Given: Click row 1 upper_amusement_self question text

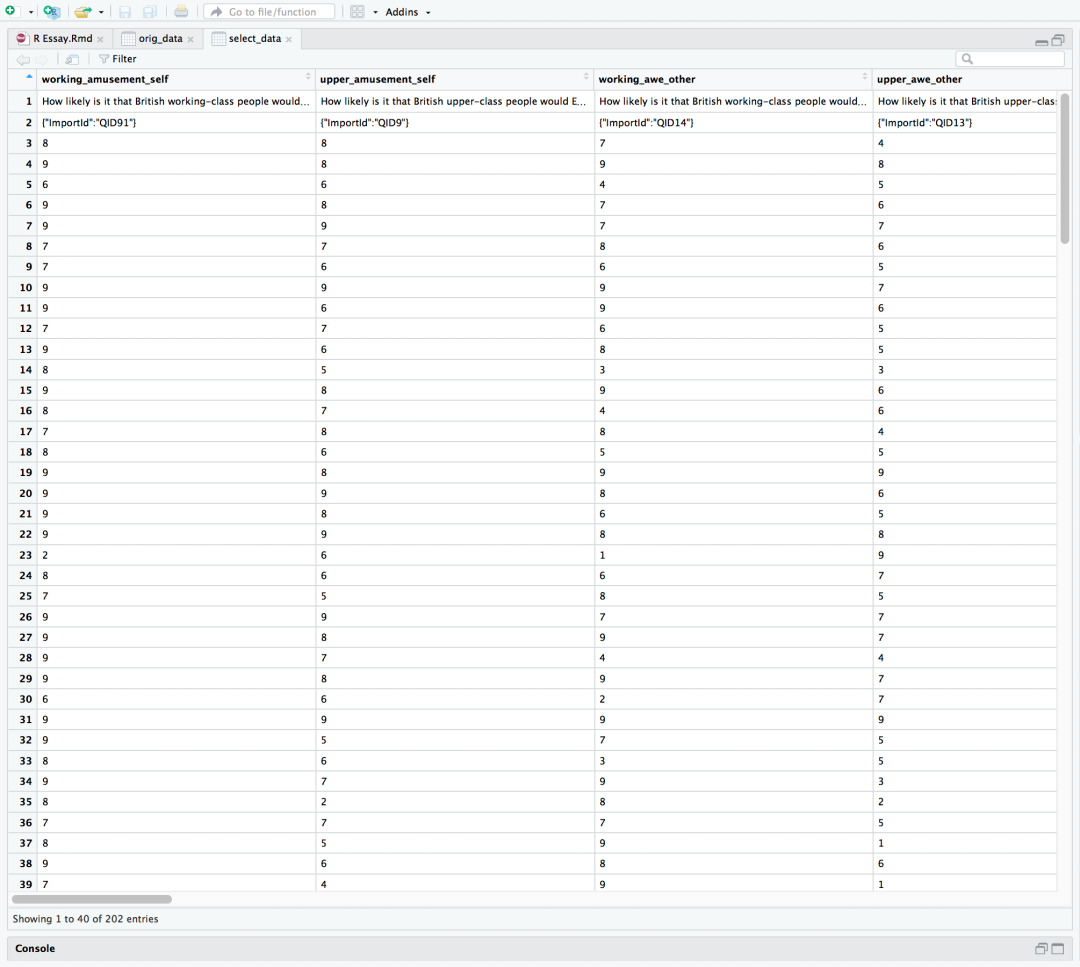Looking at the screenshot, I should coord(453,101).
